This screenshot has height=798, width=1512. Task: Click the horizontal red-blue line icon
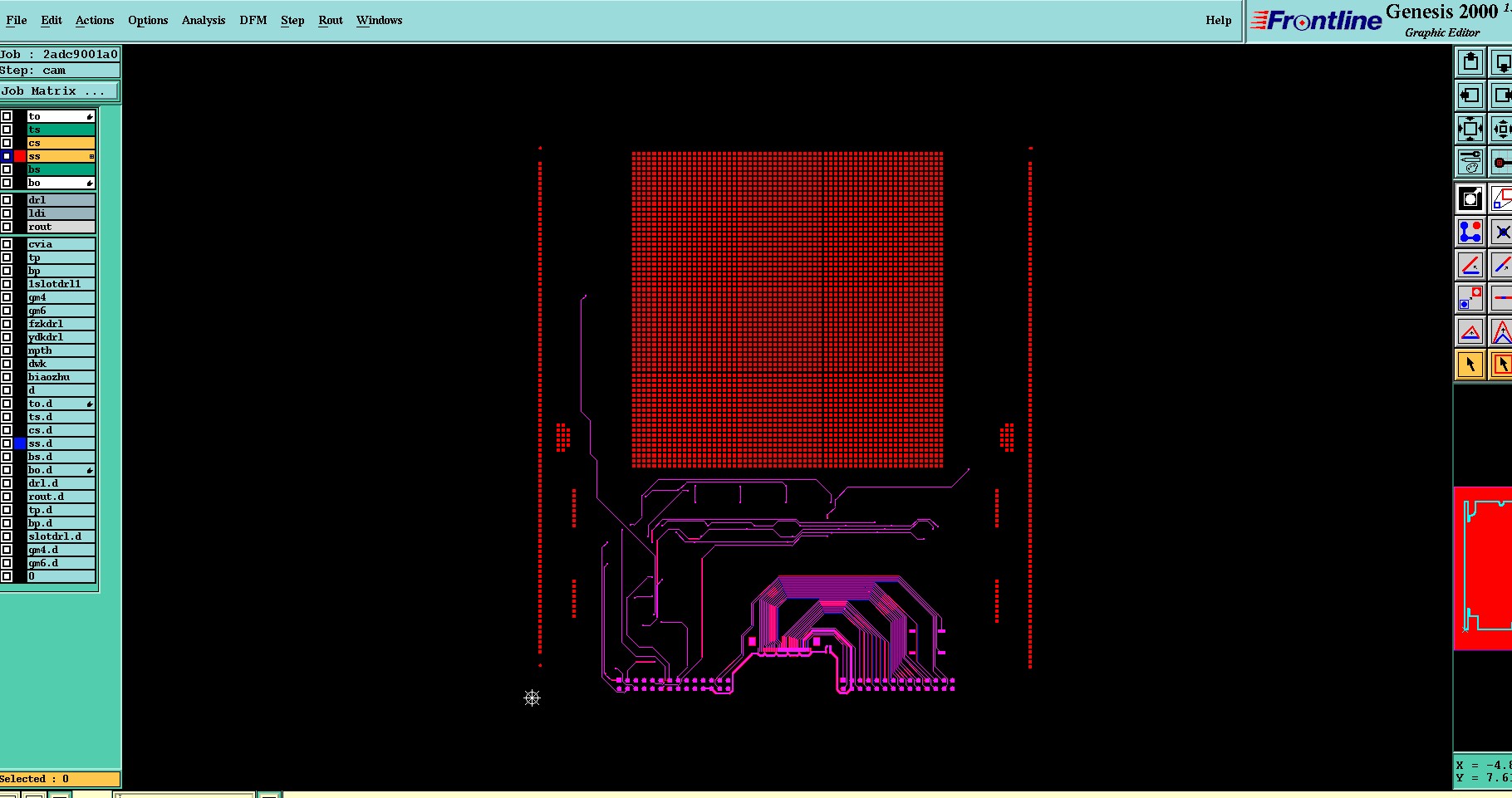(1501, 298)
